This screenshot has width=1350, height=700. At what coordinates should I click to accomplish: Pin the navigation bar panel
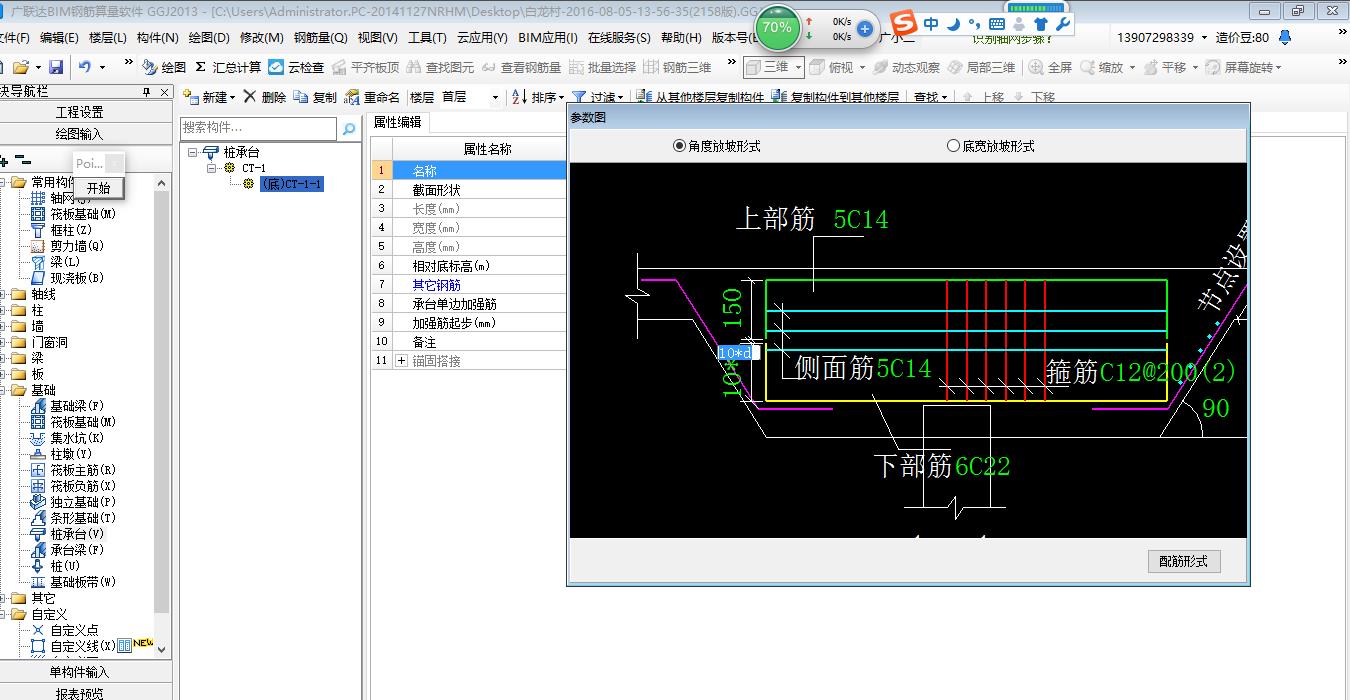(147, 91)
